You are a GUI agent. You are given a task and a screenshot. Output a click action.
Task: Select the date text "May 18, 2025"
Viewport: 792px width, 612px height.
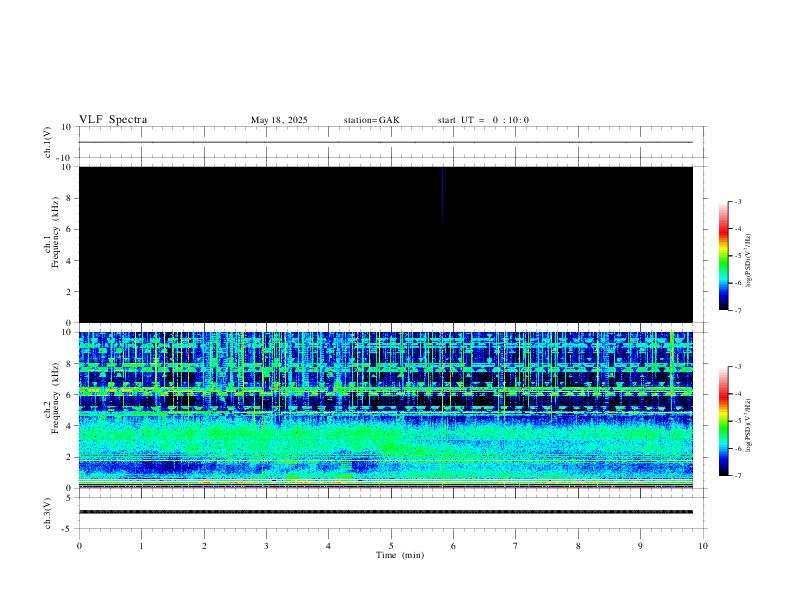point(279,120)
